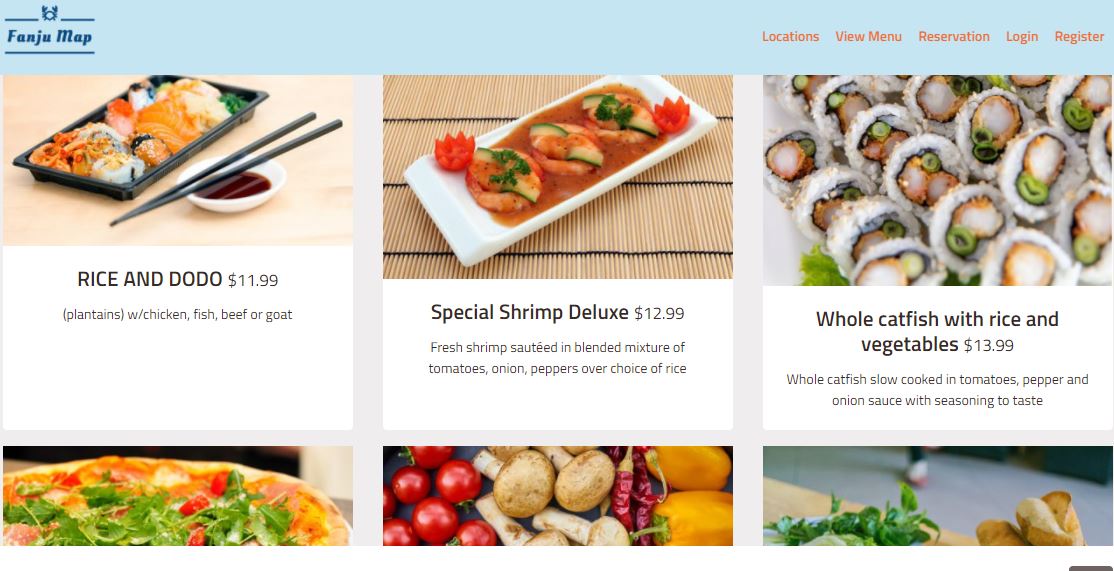Select the pizza with arugula image

pyautogui.click(x=178, y=496)
